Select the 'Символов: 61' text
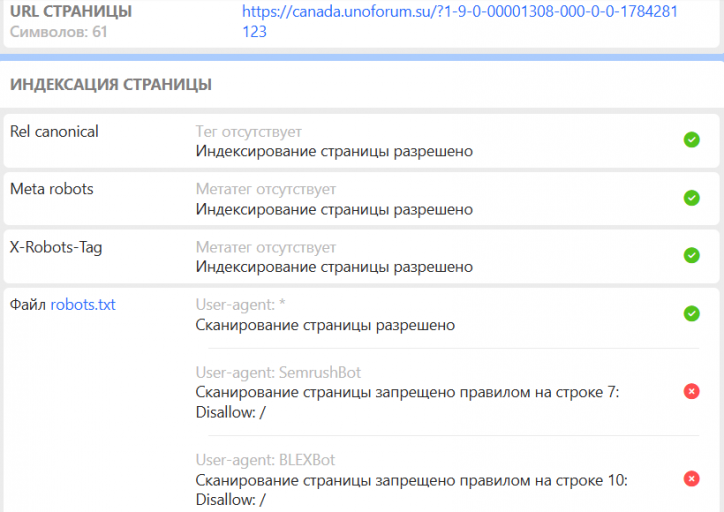 59,32
